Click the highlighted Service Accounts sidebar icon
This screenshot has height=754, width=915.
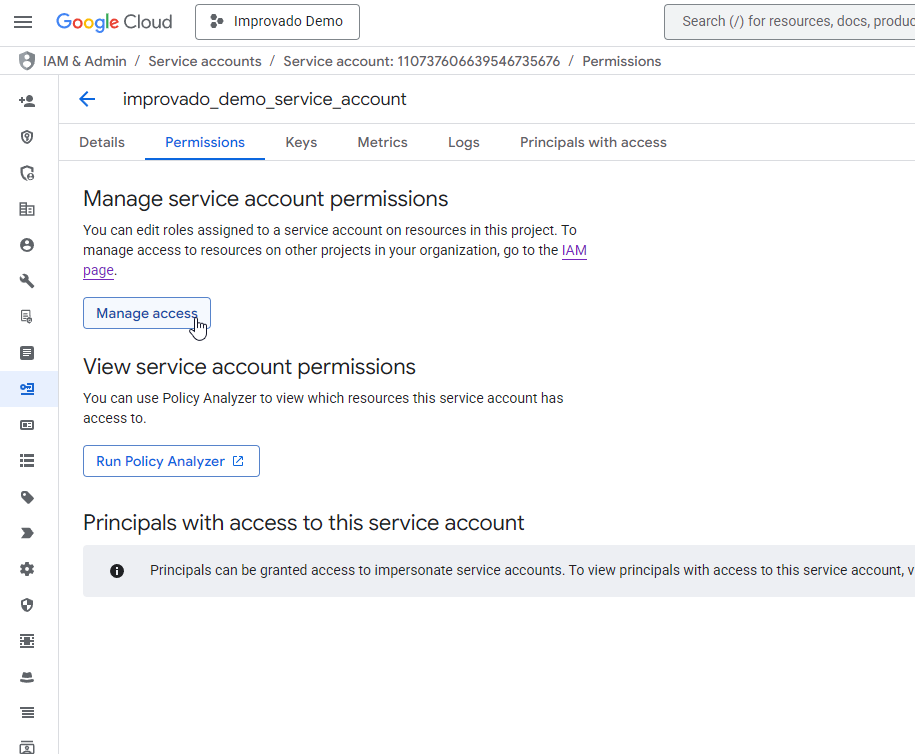27,389
